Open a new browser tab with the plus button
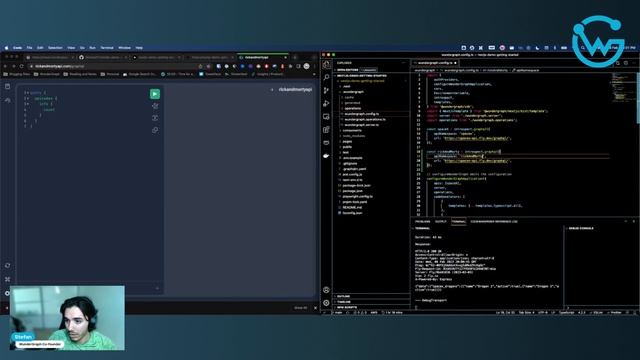 [x=295, y=58]
